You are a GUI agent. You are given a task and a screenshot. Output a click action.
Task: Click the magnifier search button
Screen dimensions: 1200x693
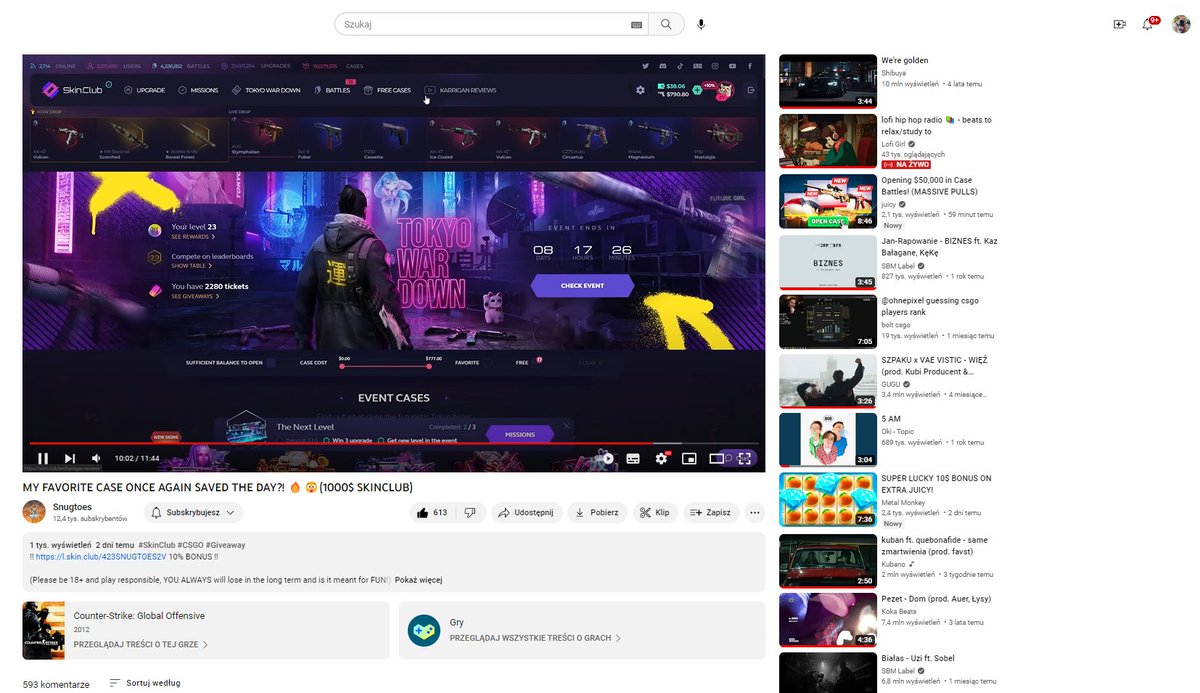point(666,24)
